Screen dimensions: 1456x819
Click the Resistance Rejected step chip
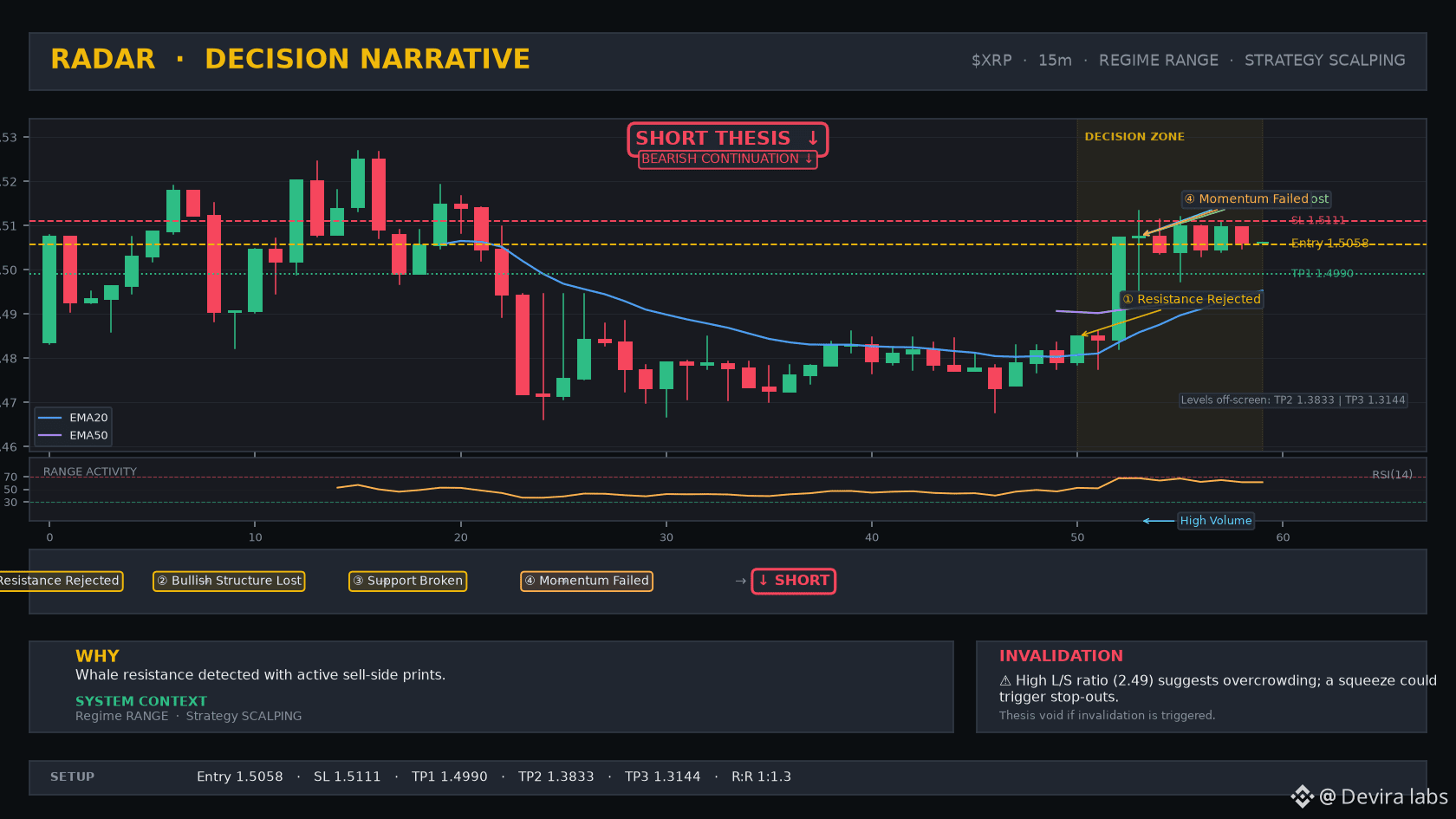[61, 581]
